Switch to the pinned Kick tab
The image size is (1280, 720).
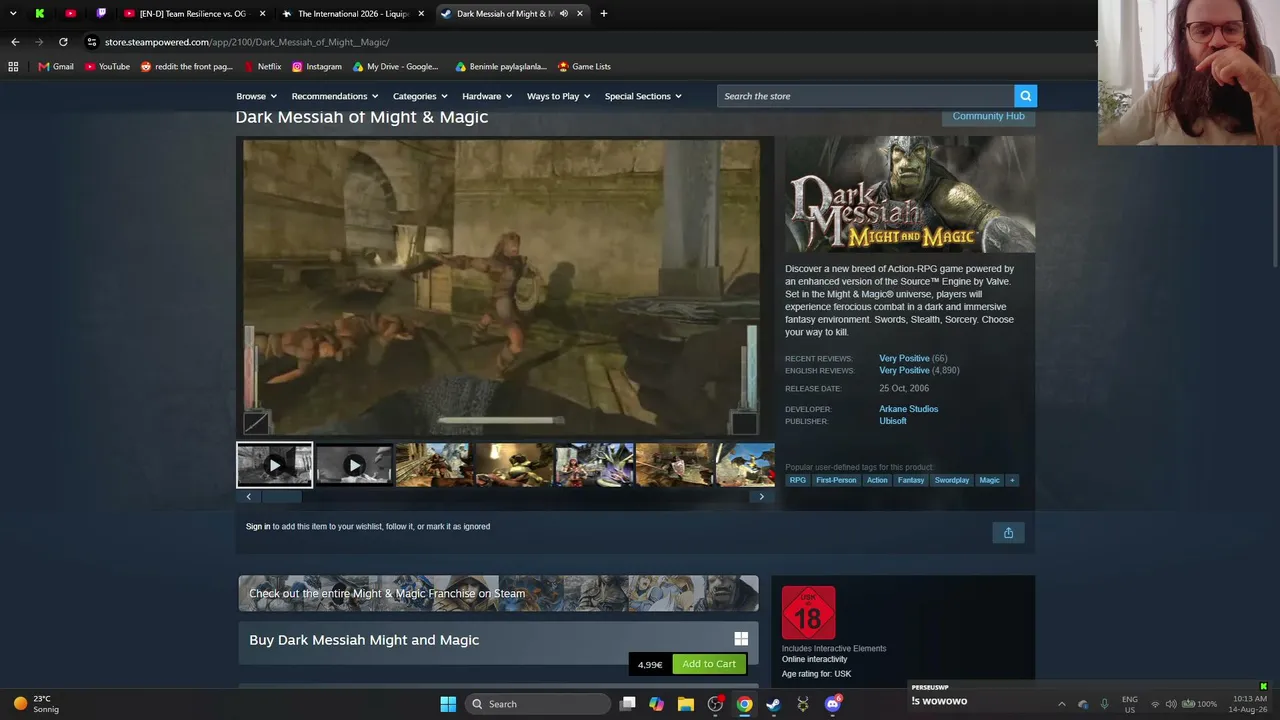(40, 14)
